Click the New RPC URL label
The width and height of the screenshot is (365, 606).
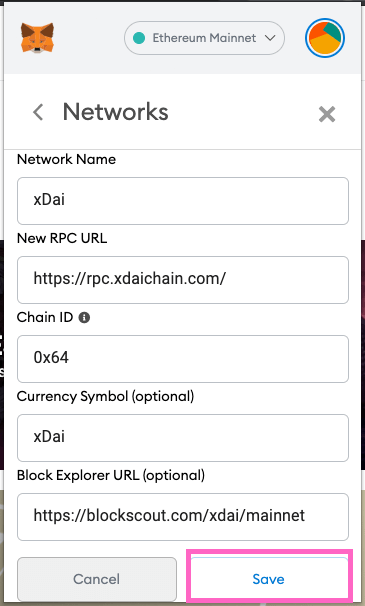point(62,238)
